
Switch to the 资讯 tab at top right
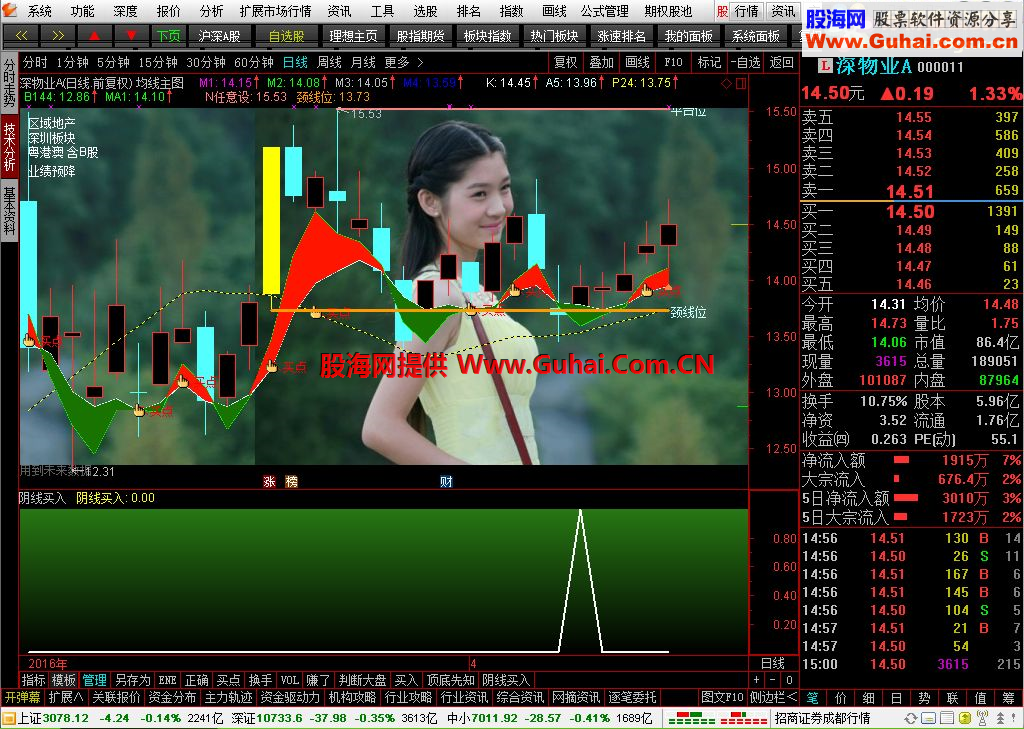783,11
